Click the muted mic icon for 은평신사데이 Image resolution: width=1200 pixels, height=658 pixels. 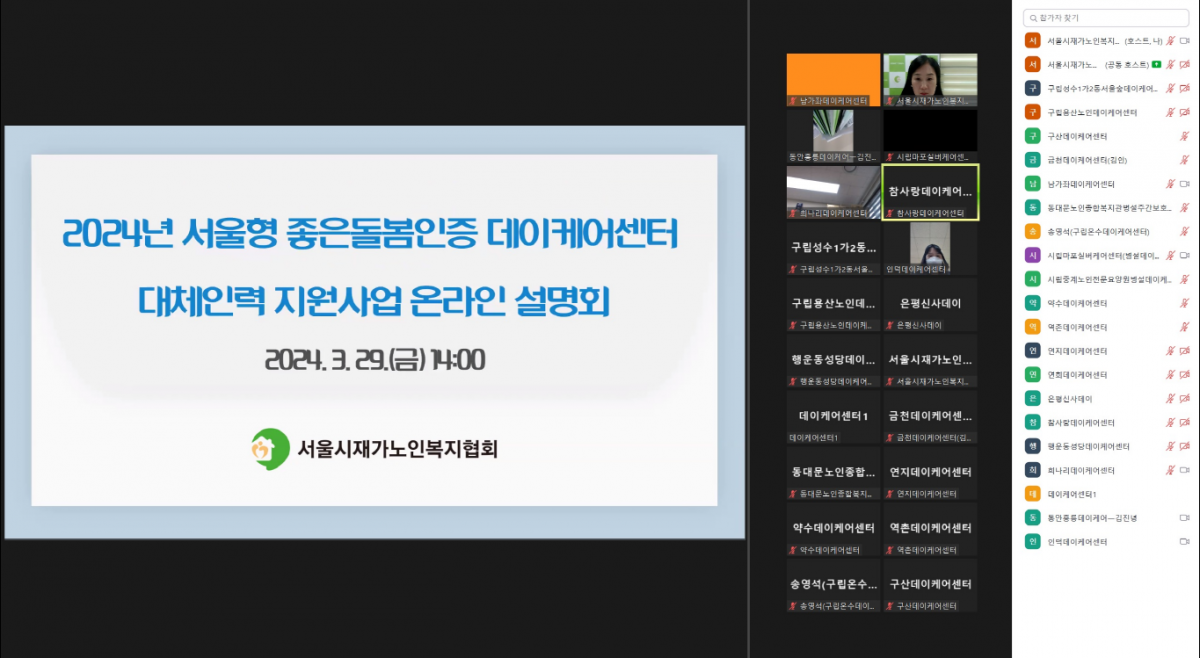click(1170, 398)
